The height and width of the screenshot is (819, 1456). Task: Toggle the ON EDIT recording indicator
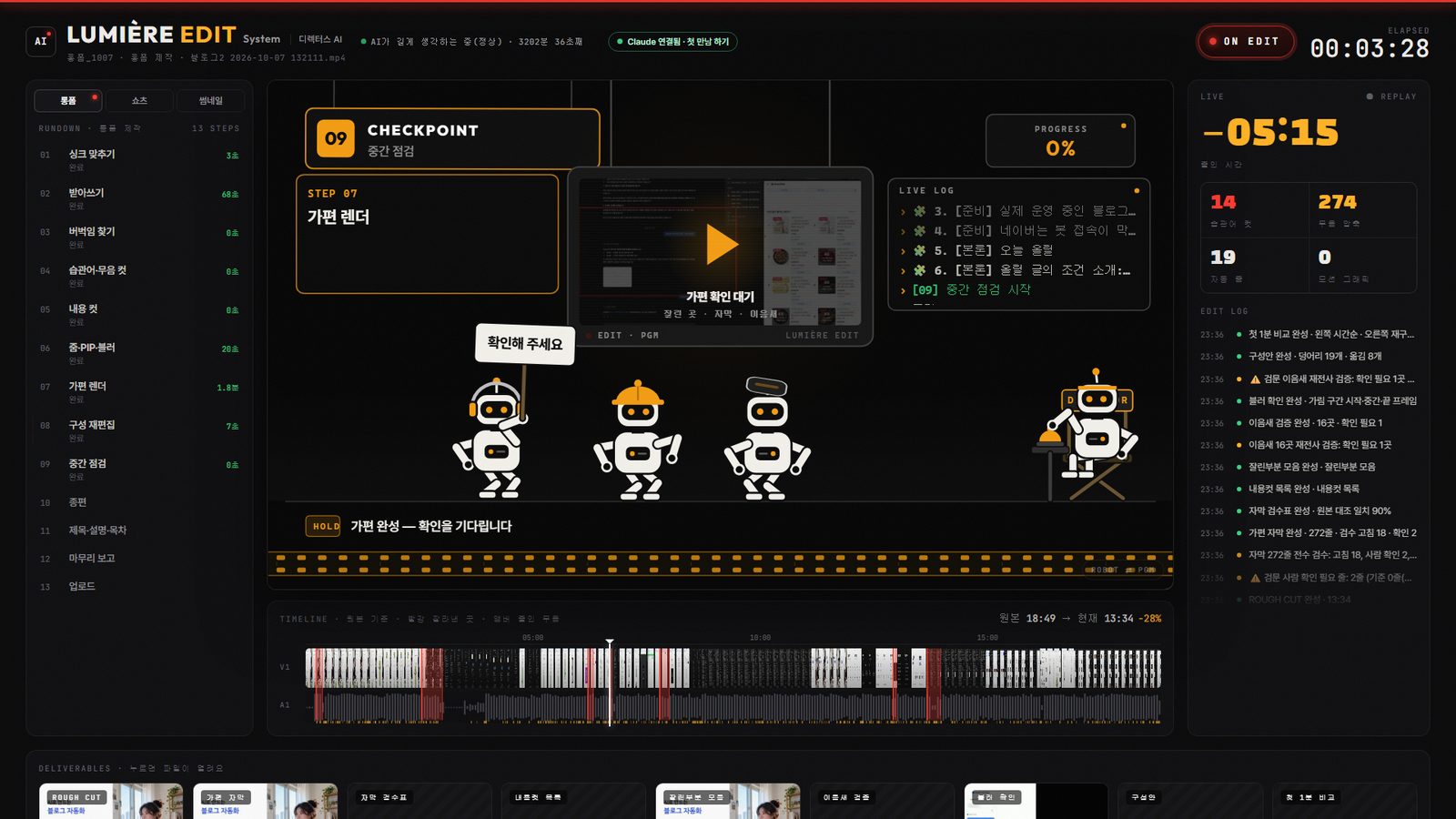pos(1245,42)
